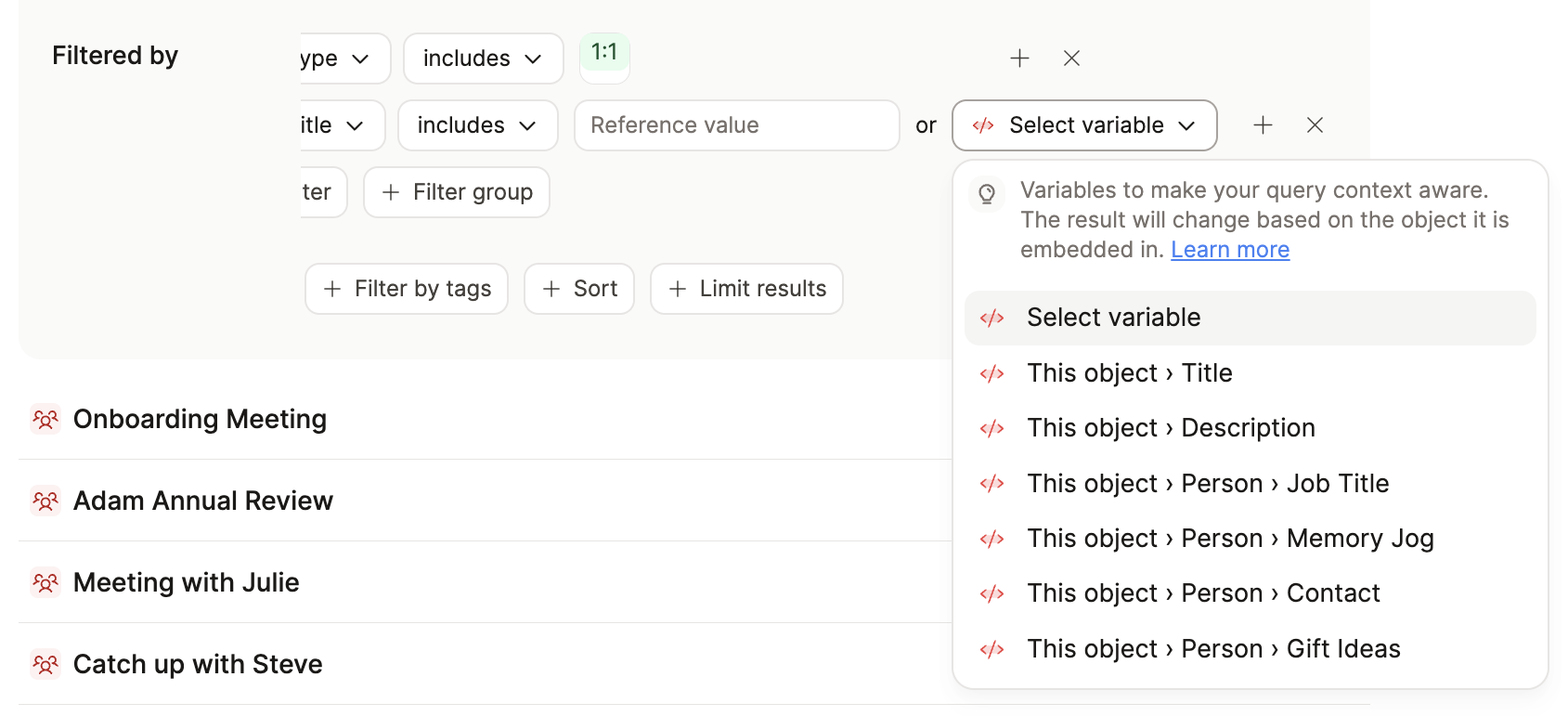Click the lightbulb hint icon

click(987, 193)
